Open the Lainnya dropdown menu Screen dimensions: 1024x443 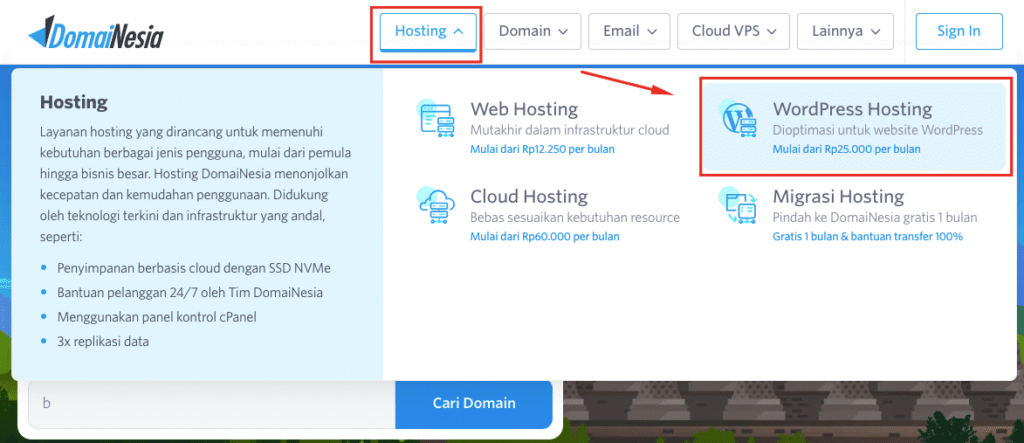846,31
